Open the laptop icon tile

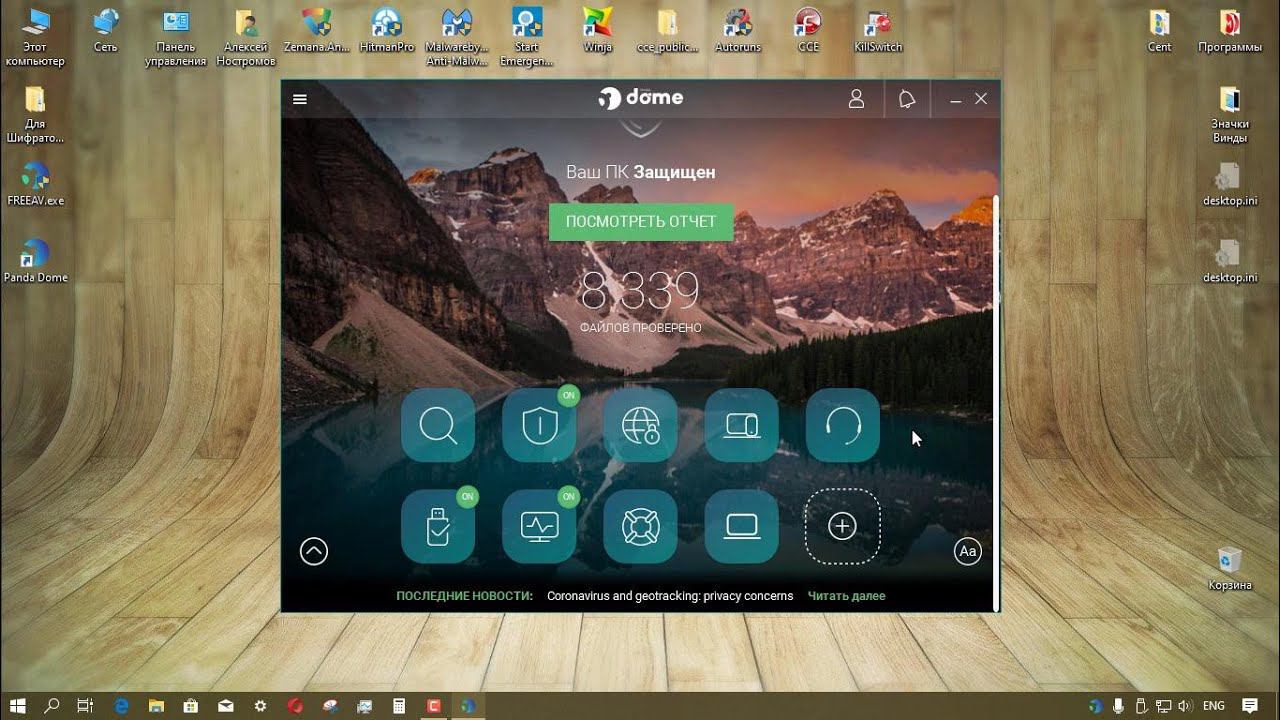pos(742,526)
